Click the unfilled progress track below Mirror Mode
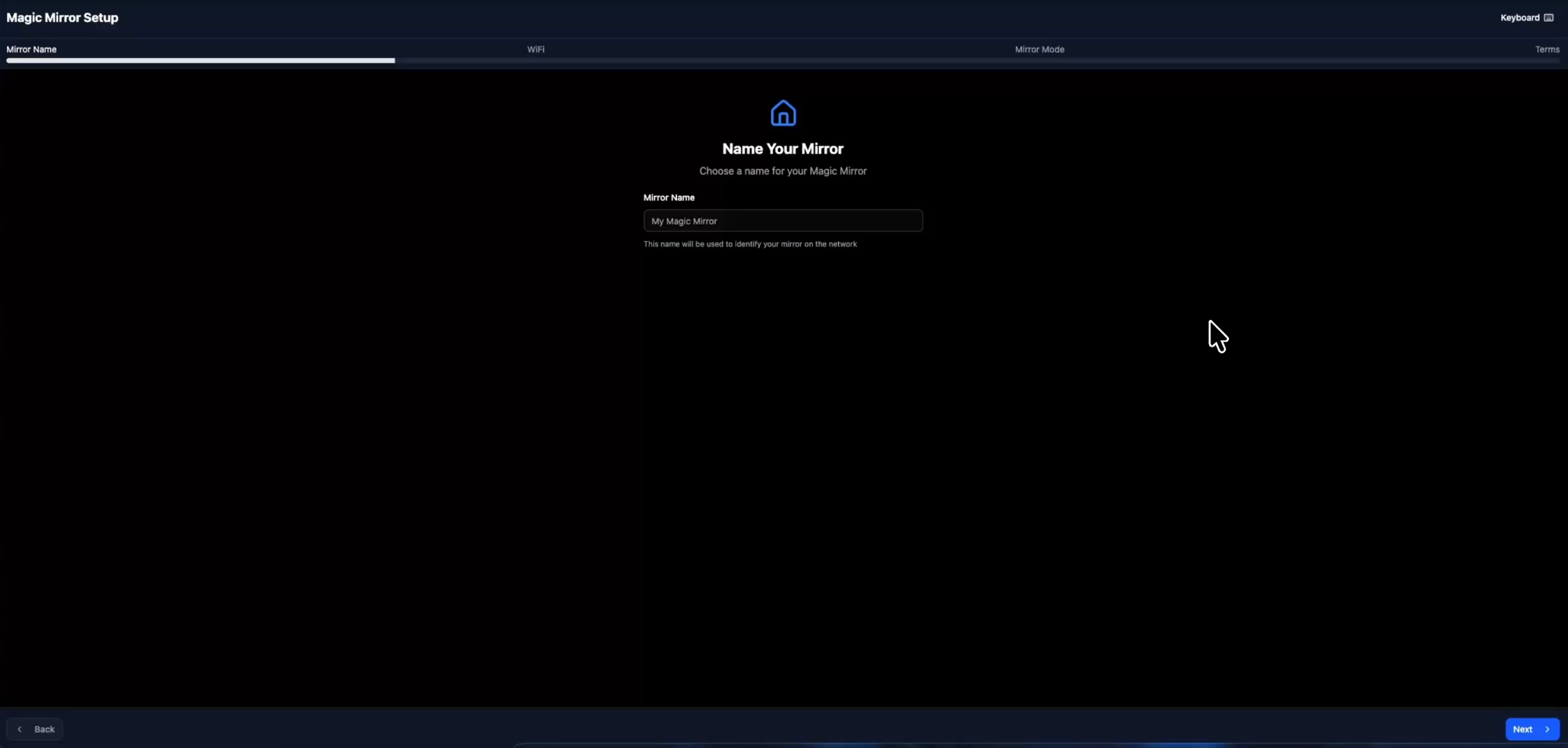This screenshot has width=1568, height=748. pyautogui.click(x=1039, y=60)
